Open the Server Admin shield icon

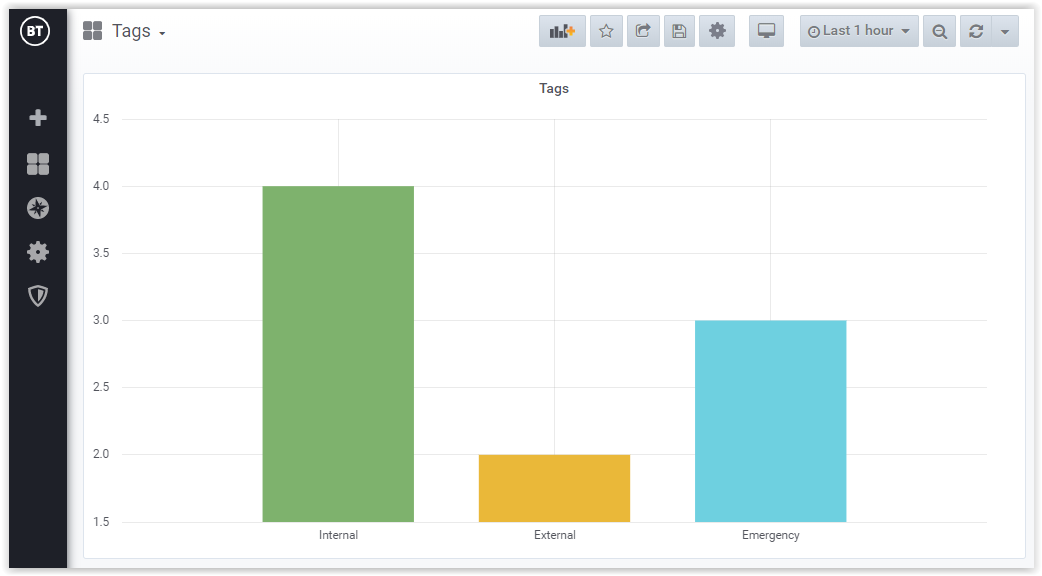(38, 296)
